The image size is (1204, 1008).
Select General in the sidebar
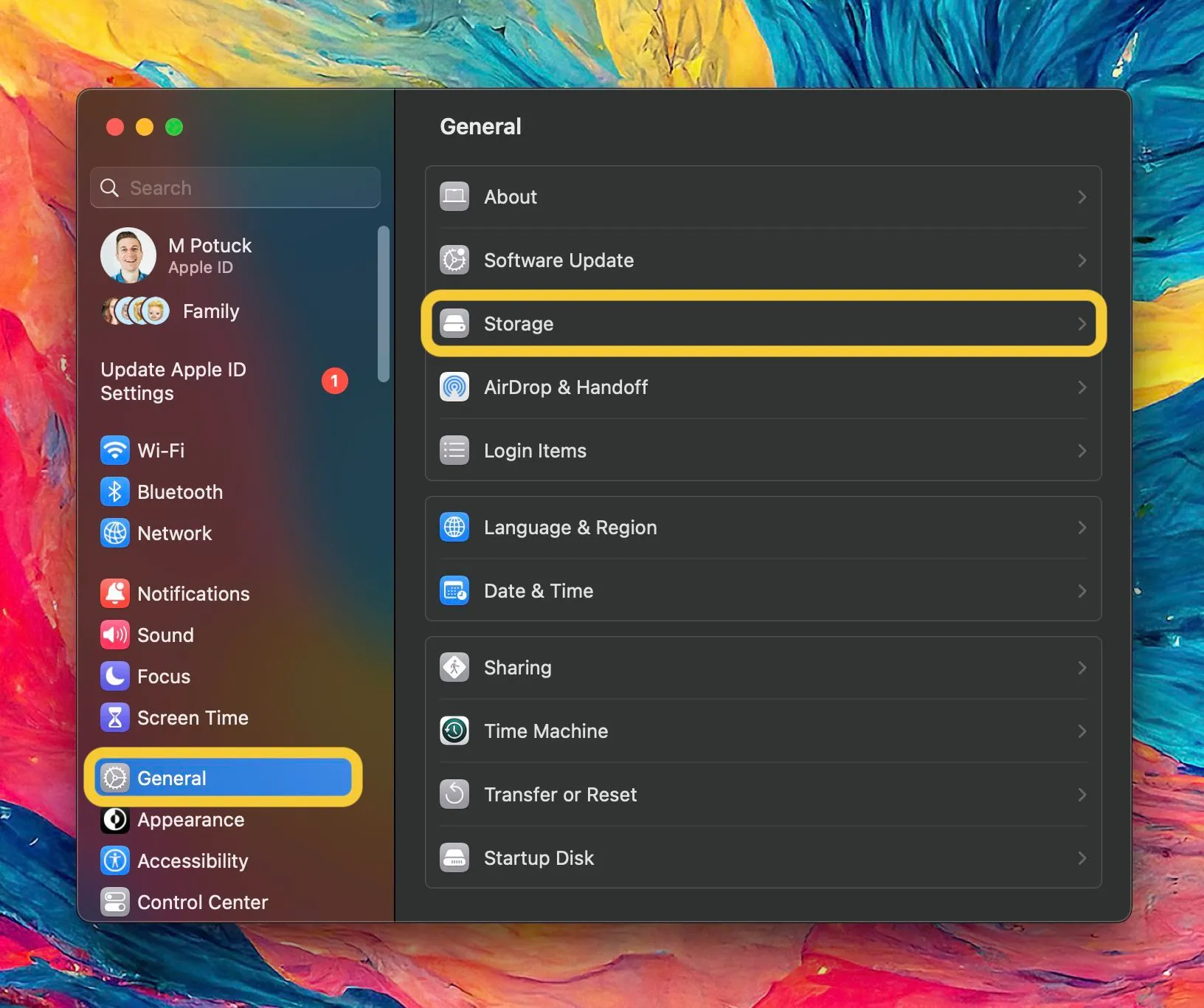[171, 778]
